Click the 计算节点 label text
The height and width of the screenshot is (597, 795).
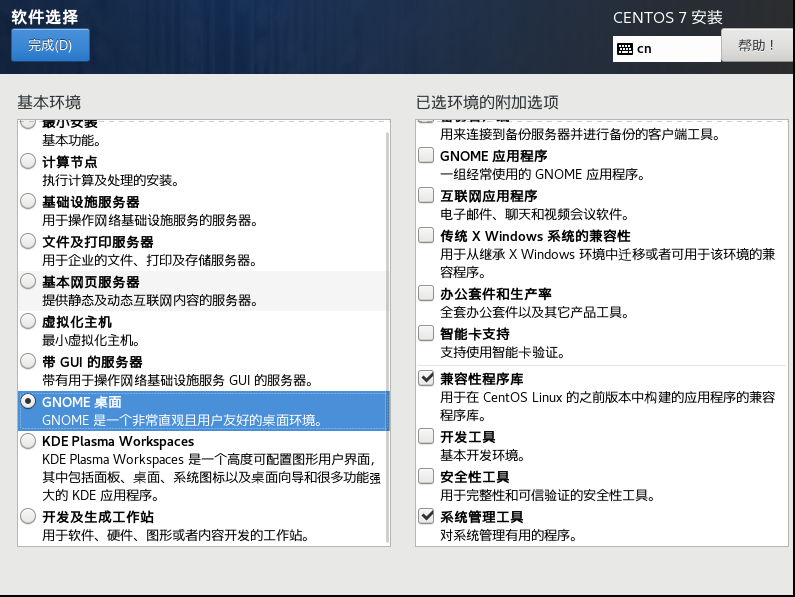point(69,162)
